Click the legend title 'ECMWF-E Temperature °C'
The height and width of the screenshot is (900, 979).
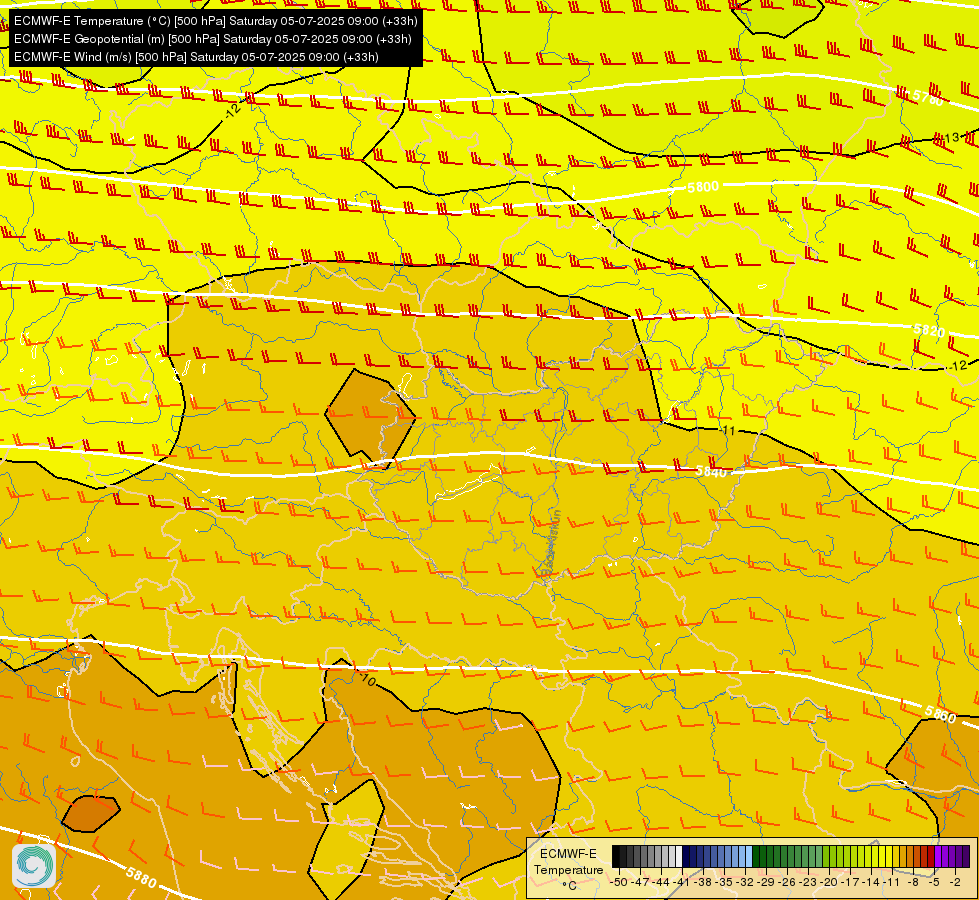pyautogui.click(x=568, y=869)
